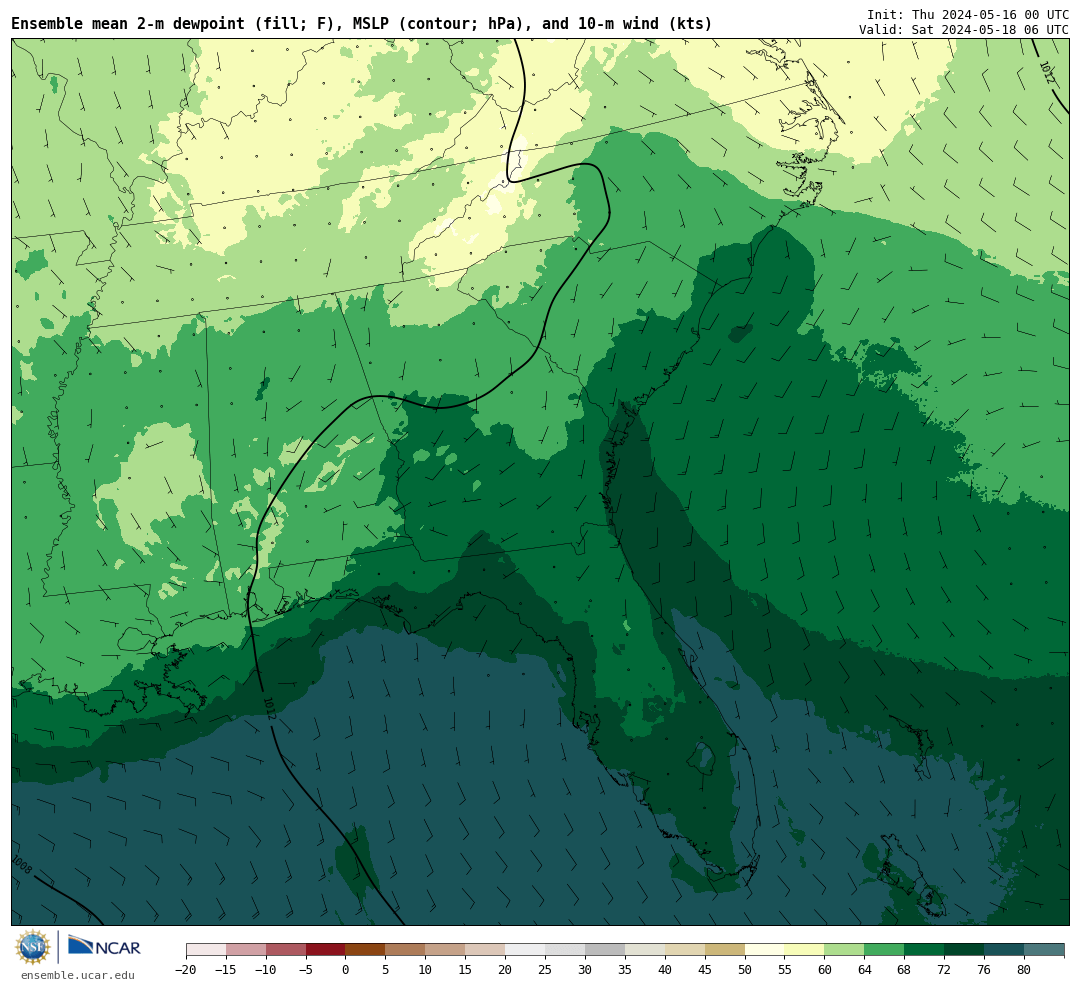Pick the brown swatch between 0 and 5
This screenshot has width=1080, height=988.
366,950
